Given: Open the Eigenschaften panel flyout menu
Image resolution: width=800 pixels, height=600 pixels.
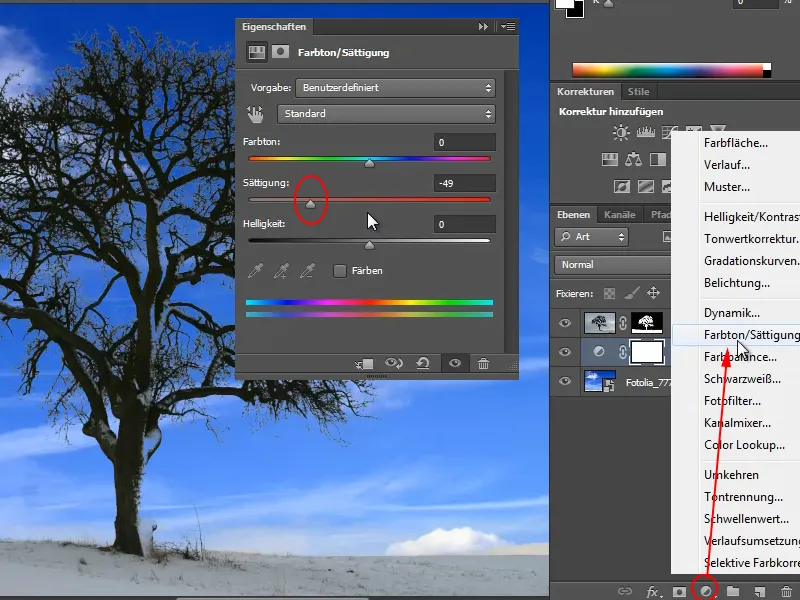Looking at the screenshot, I should point(508,27).
